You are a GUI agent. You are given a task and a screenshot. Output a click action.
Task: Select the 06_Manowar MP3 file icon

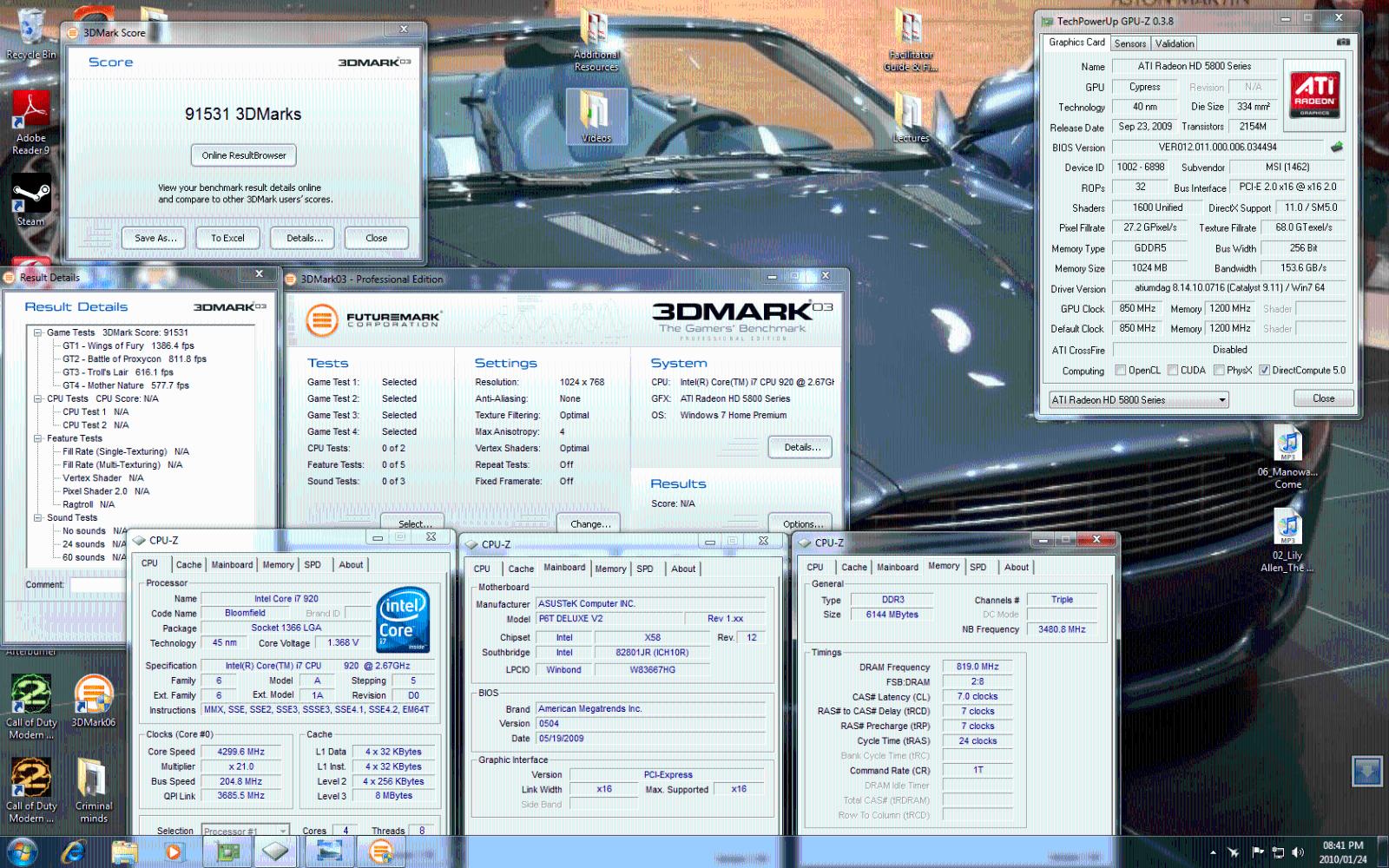point(1288,457)
